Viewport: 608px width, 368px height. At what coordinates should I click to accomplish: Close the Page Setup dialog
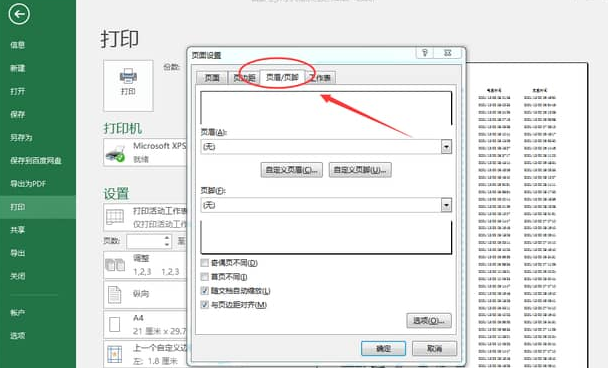(x=447, y=53)
